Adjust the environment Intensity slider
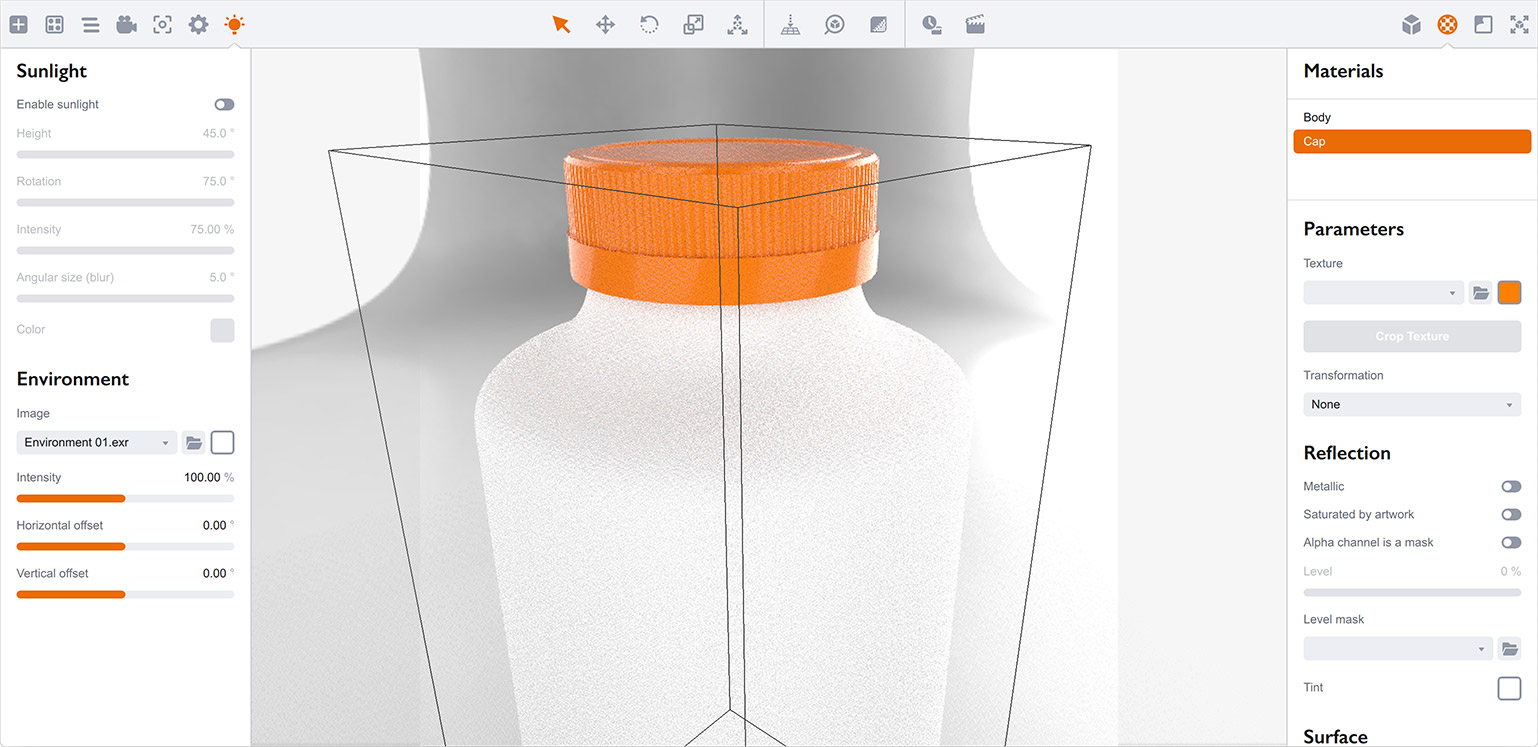 125,498
